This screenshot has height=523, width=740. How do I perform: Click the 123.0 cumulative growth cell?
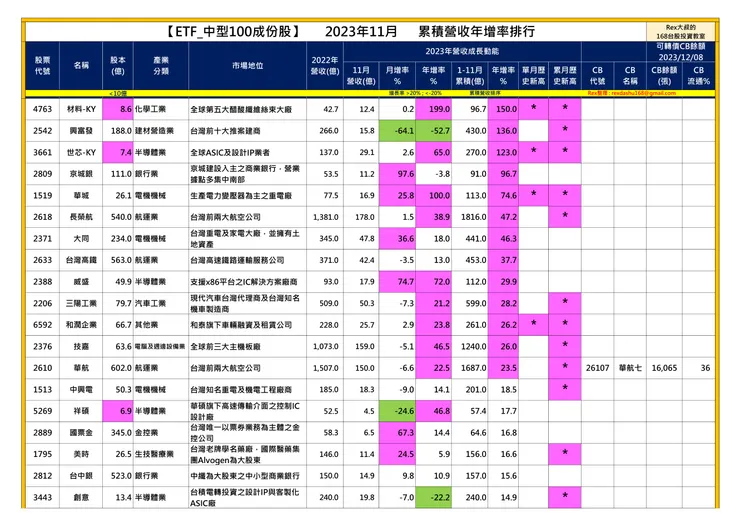(x=503, y=152)
